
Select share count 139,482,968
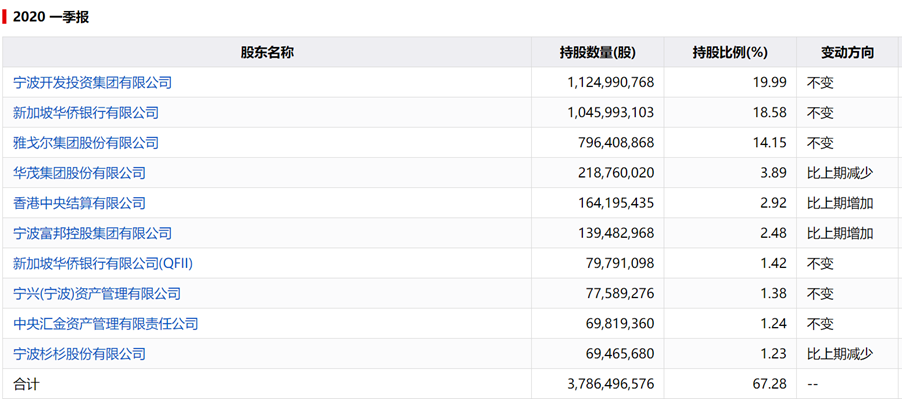[616, 233]
